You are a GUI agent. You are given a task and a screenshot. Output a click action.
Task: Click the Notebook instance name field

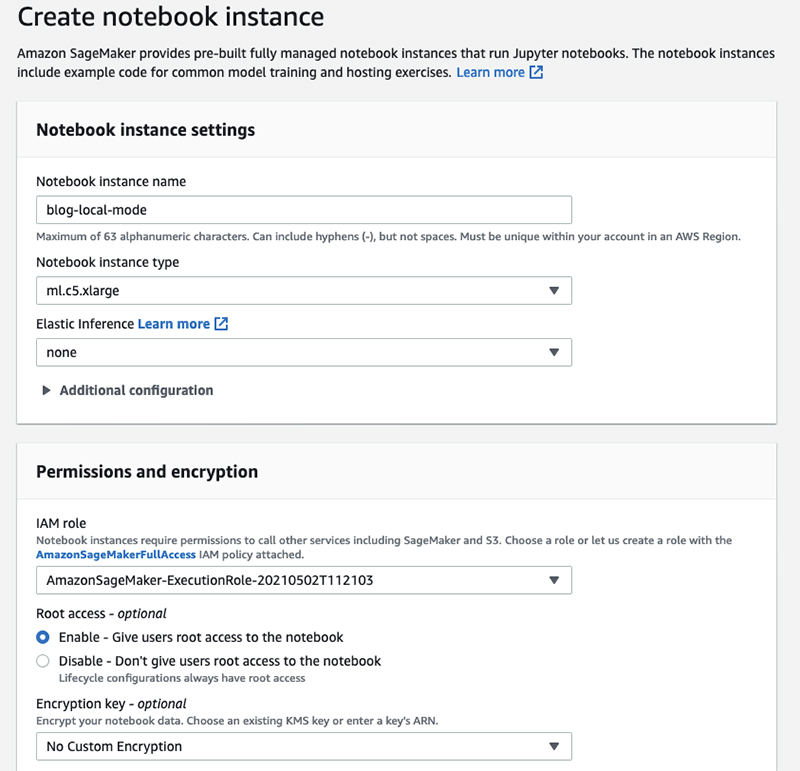[x=304, y=210]
